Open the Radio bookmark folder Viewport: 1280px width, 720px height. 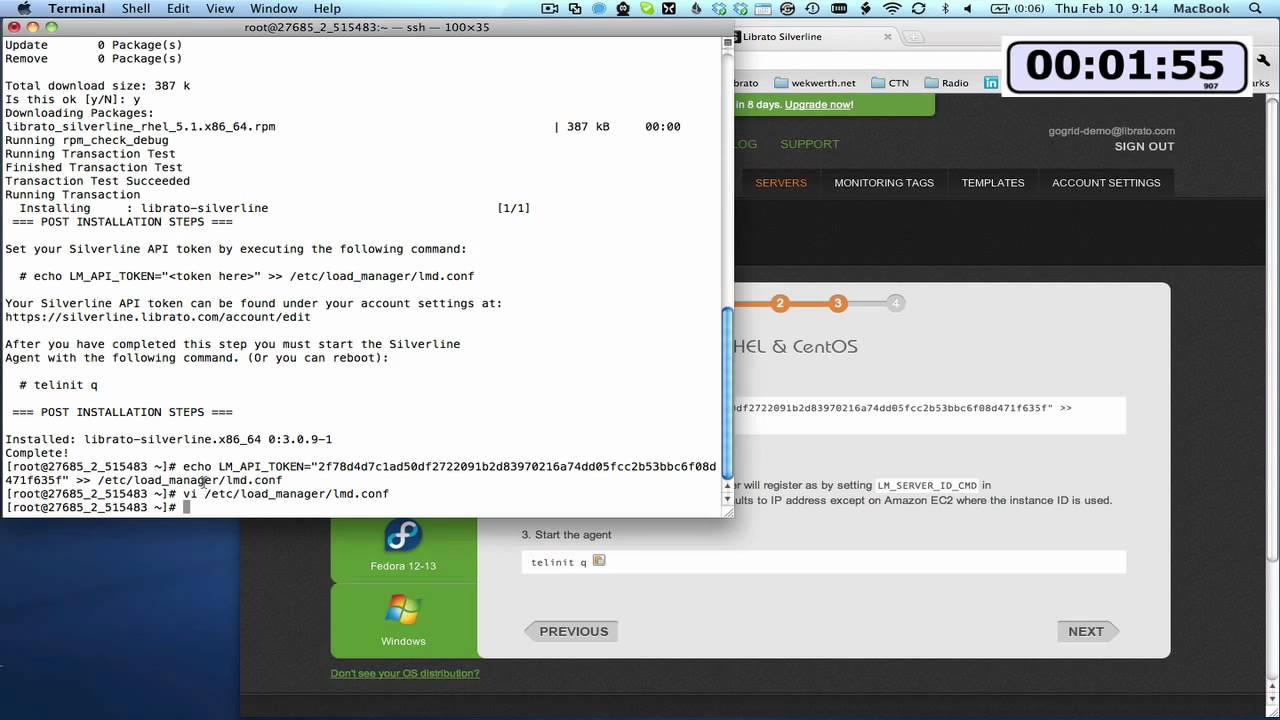click(x=946, y=83)
